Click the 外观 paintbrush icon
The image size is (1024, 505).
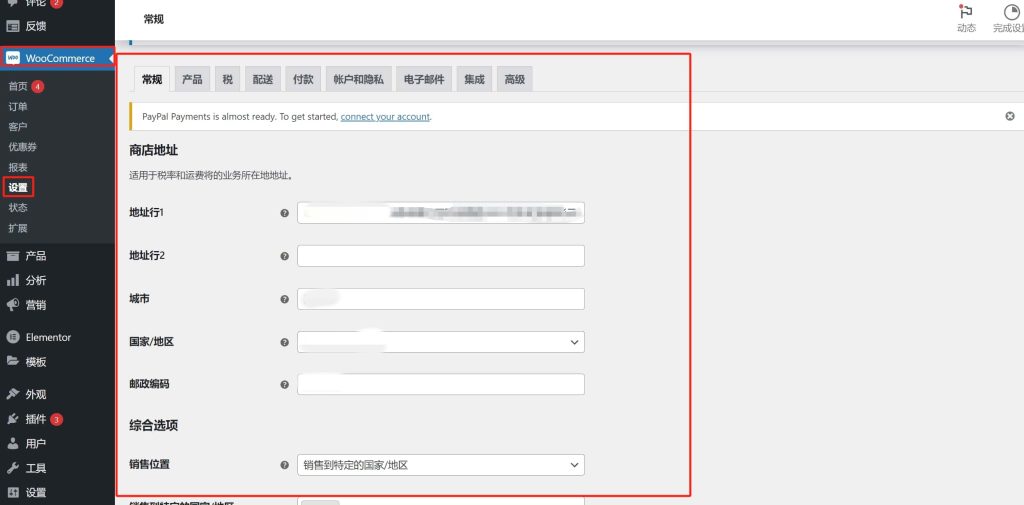coord(12,394)
